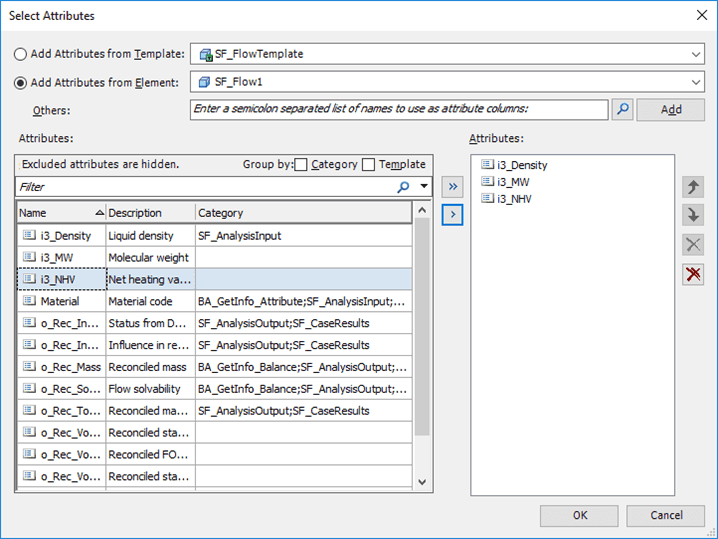Image resolution: width=718 pixels, height=539 pixels.
Task: Click the Filter text field
Action: pyautogui.click(x=206, y=187)
